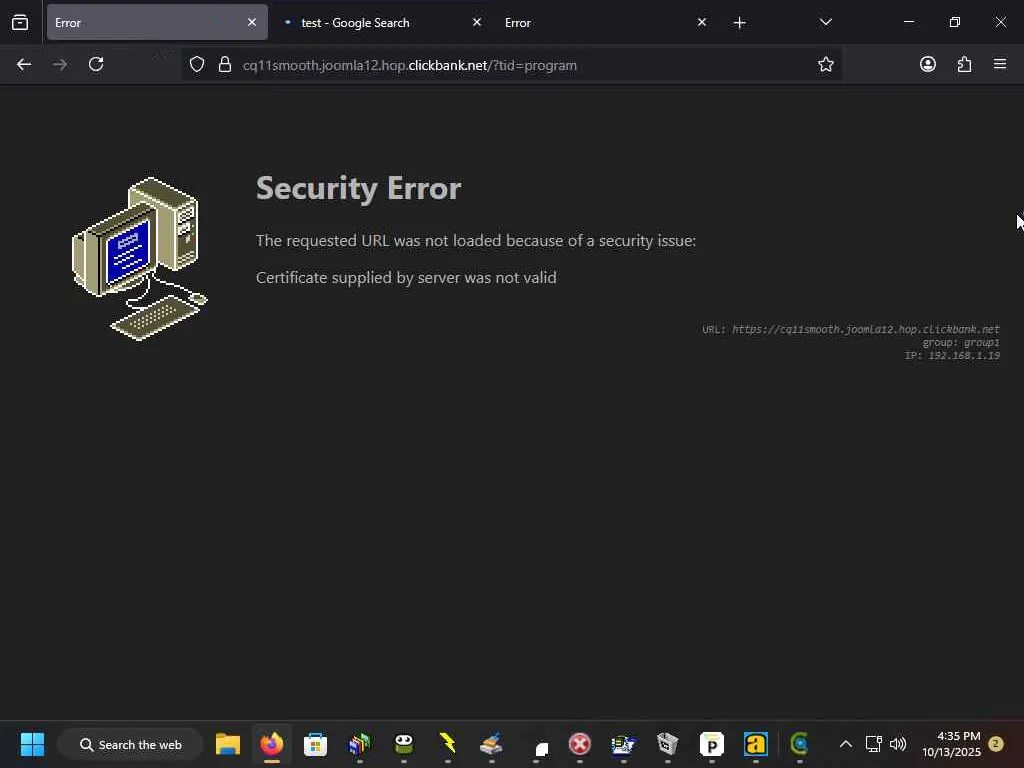1024x768 pixels.
Task: Open the tracking protection shield icon
Action: click(x=197, y=65)
